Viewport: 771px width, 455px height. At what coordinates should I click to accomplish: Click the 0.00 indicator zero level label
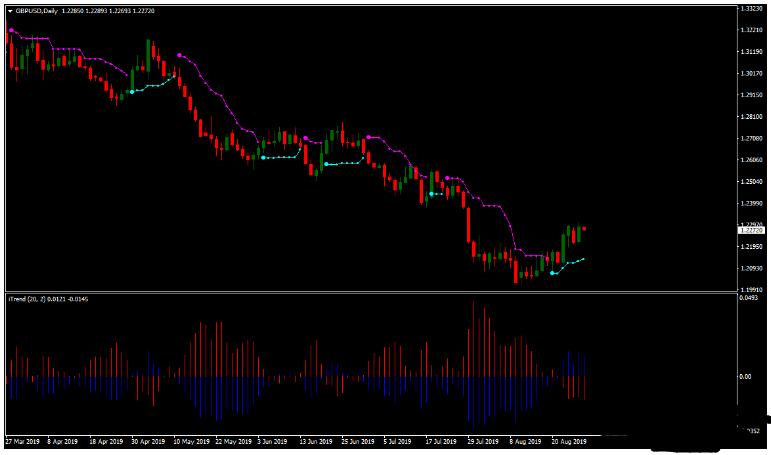745,377
